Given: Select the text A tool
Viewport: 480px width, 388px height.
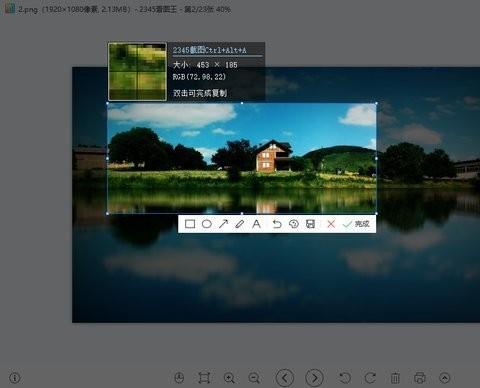Looking at the screenshot, I should coord(256,224).
